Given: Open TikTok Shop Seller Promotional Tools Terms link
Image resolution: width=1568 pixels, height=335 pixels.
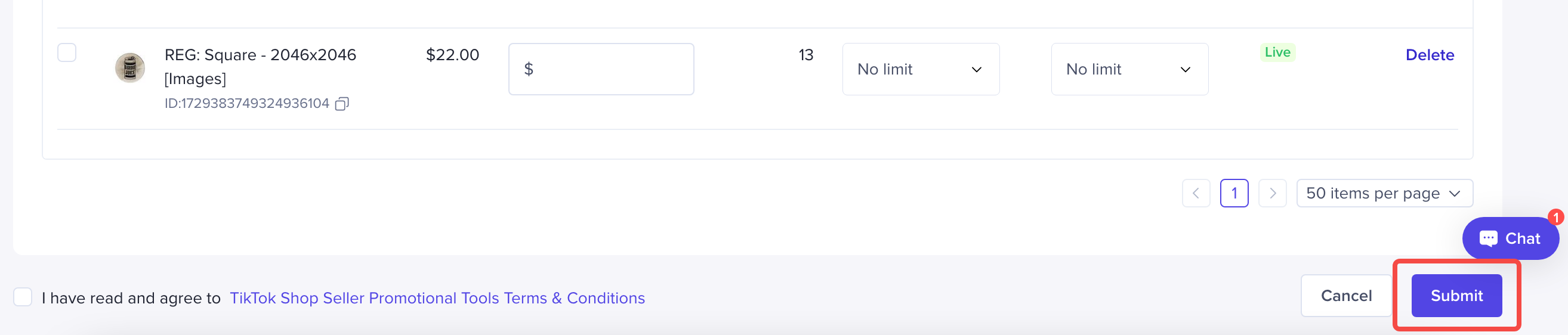Looking at the screenshot, I should coord(436,298).
